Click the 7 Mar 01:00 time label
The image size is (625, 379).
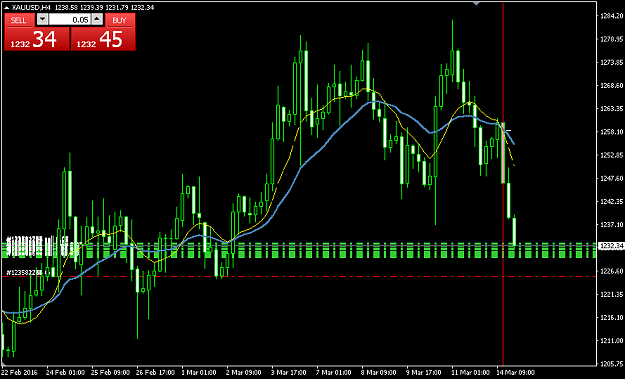334,373
